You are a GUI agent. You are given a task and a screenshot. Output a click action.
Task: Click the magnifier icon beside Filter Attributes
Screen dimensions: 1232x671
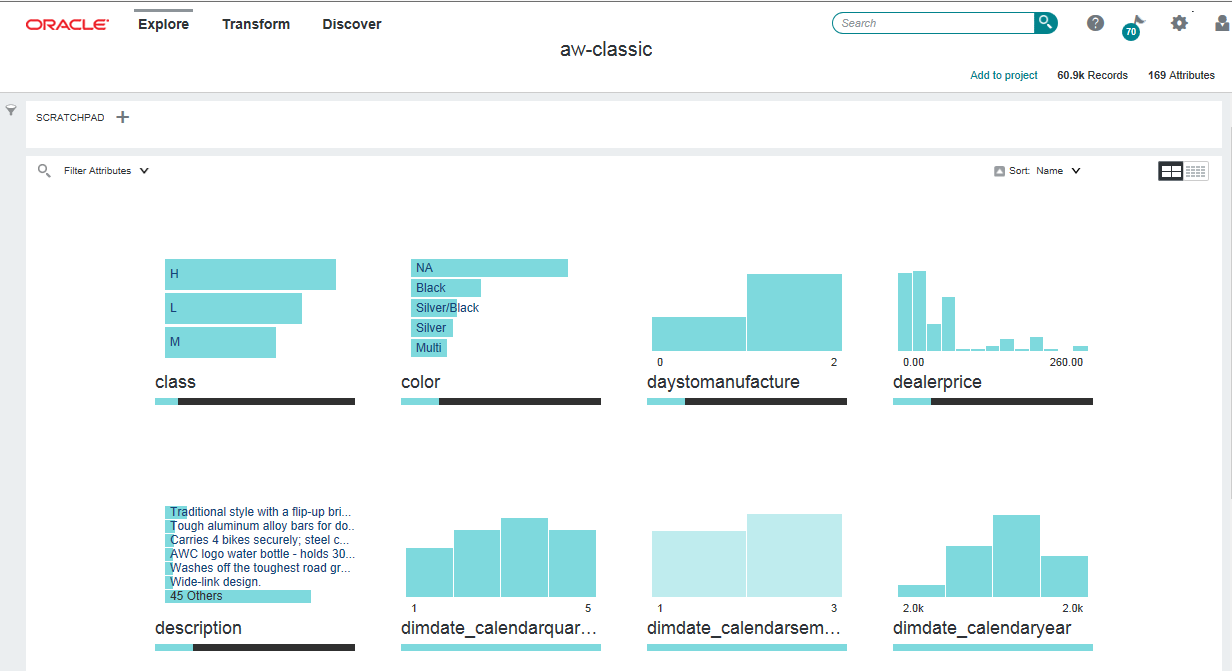pyautogui.click(x=44, y=170)
